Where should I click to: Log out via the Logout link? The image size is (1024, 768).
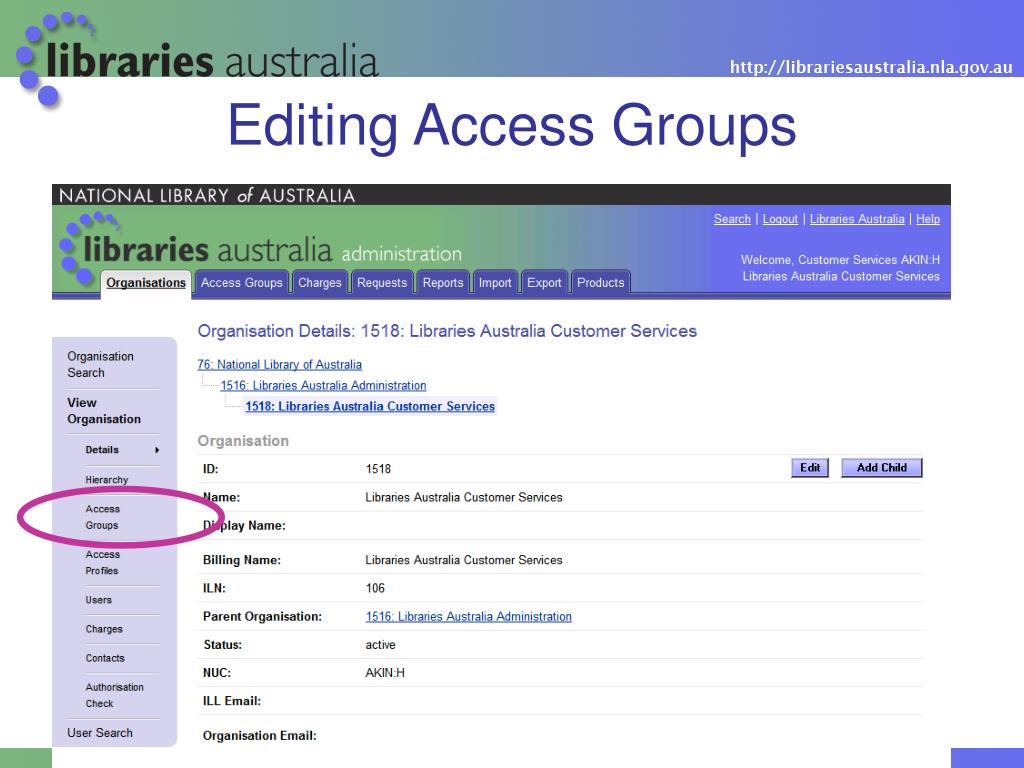[x=780, y=219]
